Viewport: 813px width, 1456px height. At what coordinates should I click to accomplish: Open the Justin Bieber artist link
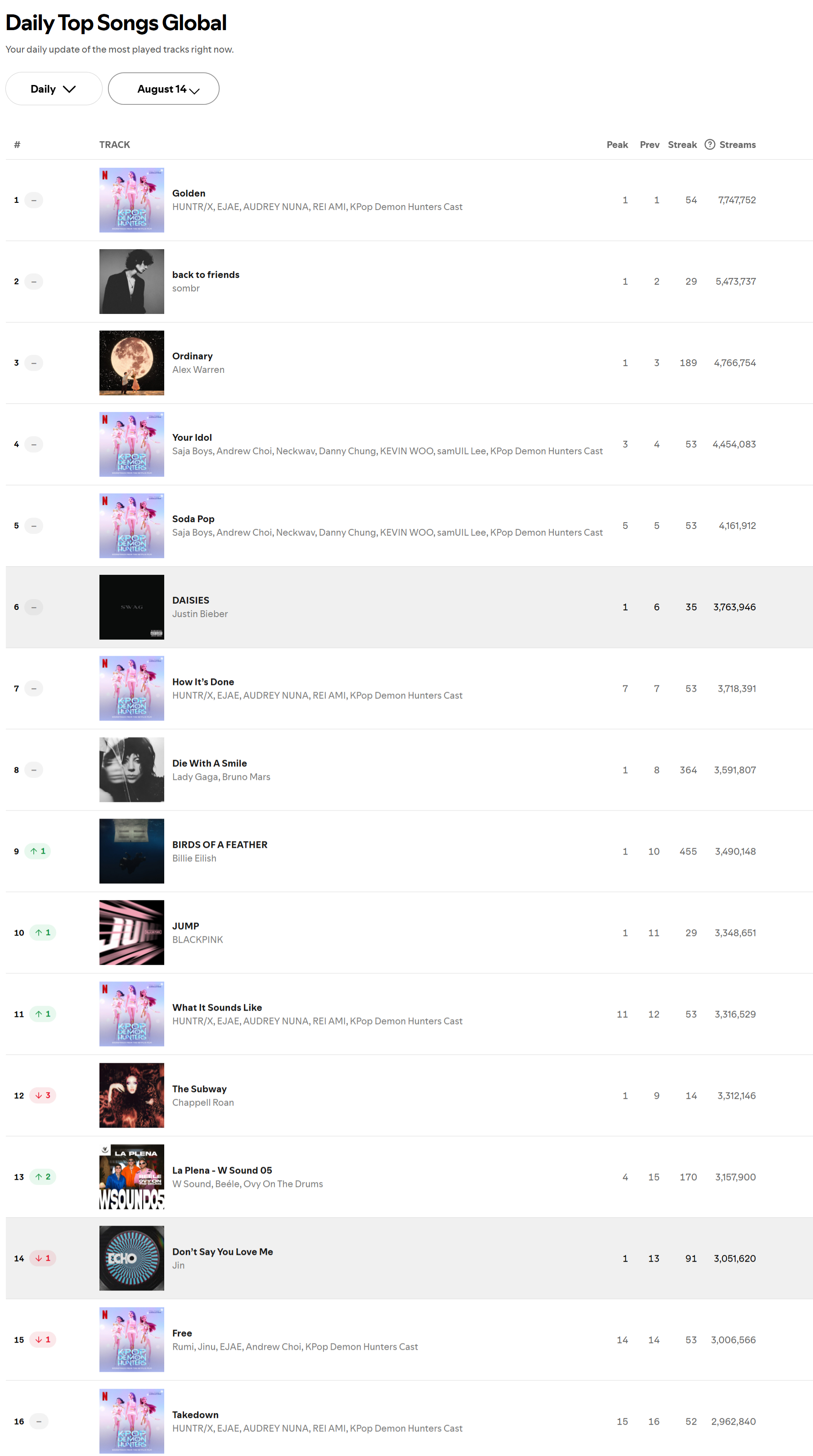point(200,614)
